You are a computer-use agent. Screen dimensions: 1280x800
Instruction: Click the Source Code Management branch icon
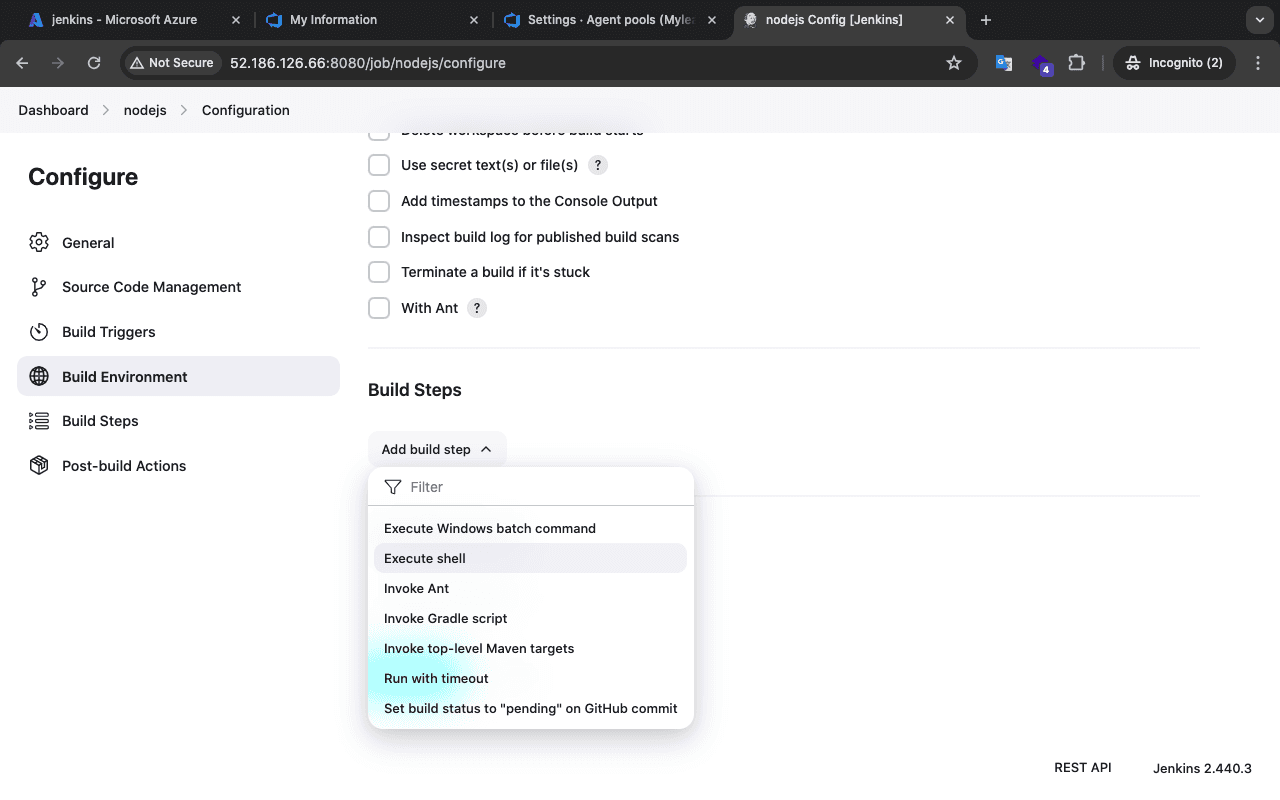coord(39,287)
